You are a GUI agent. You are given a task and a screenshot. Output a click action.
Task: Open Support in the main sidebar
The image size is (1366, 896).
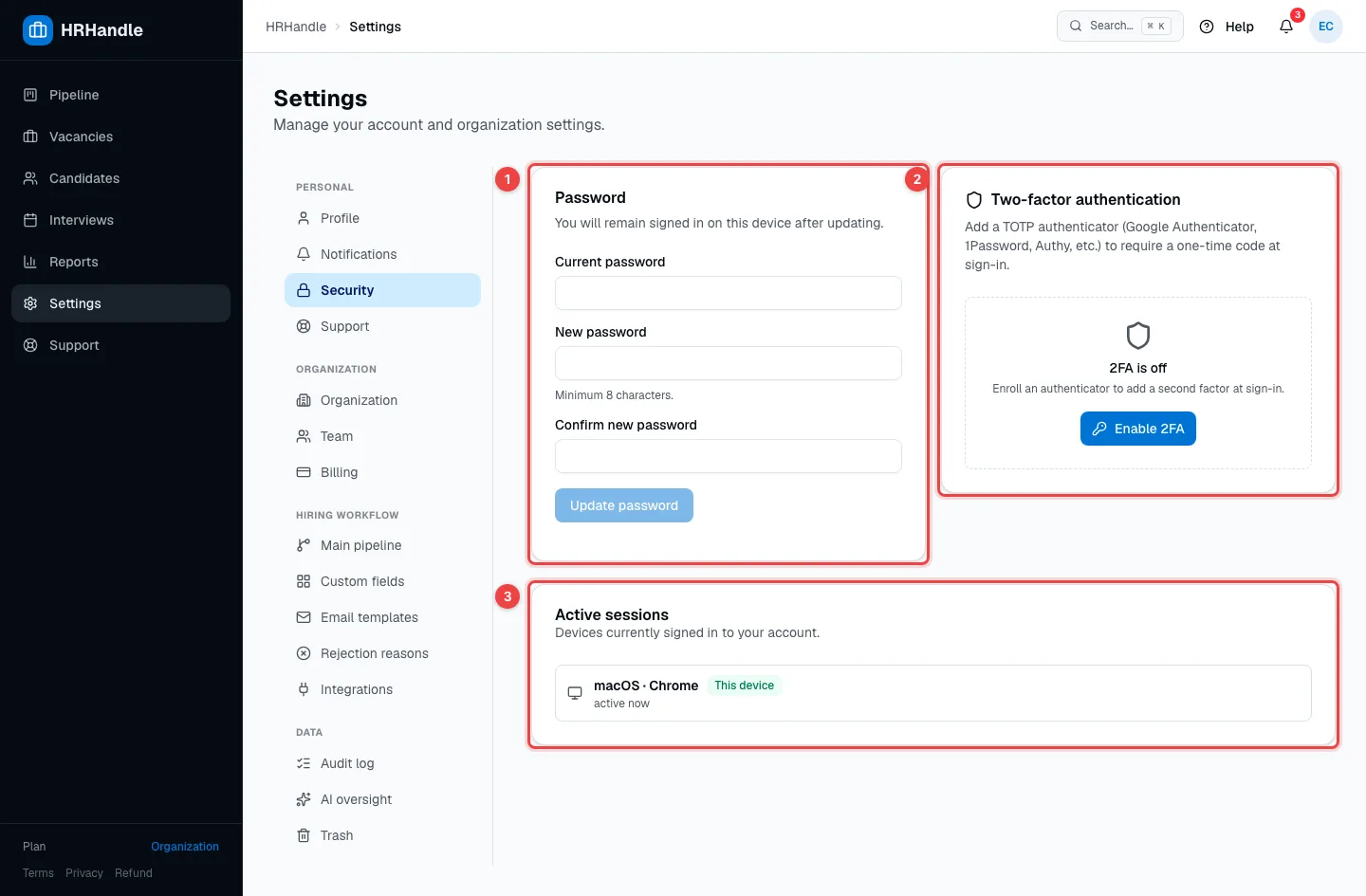click(x=120, y=345)
